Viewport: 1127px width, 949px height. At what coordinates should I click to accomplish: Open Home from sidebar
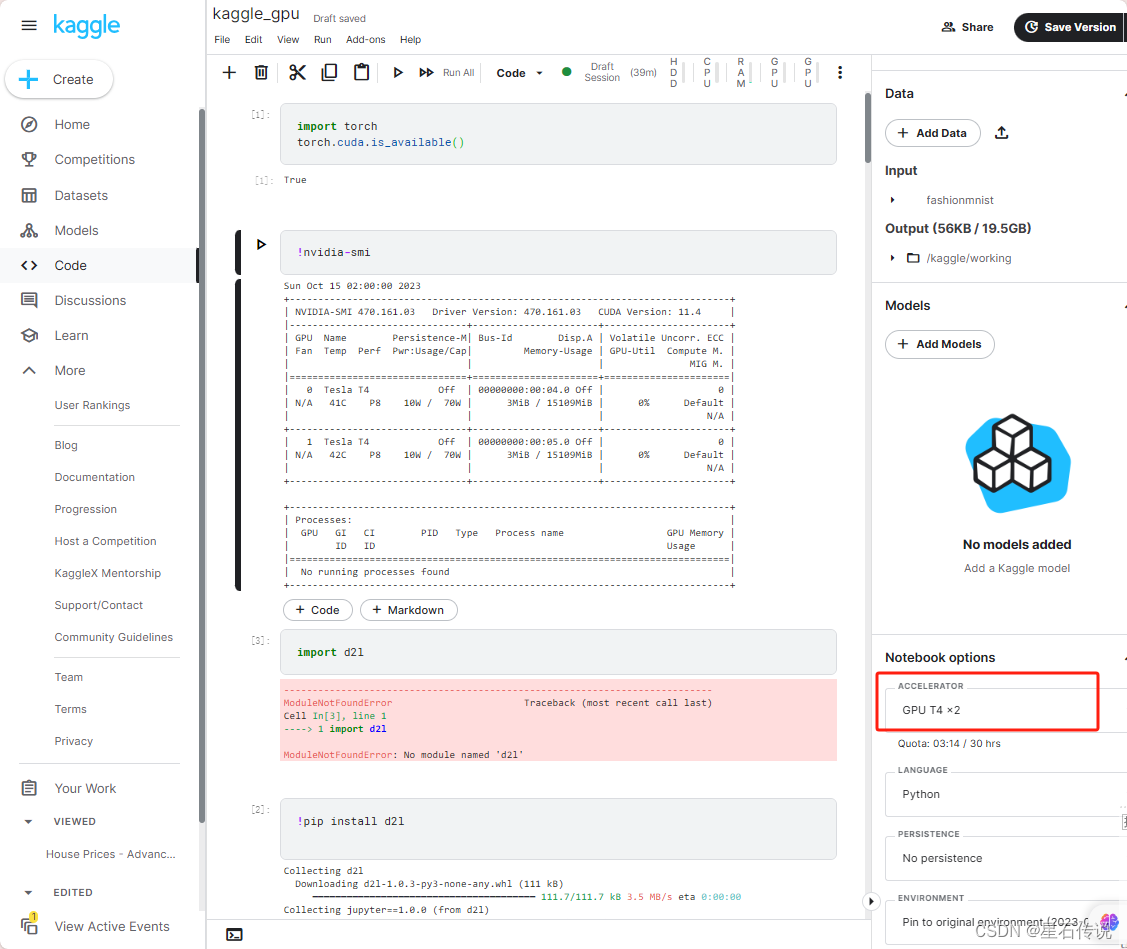pyautogui.click(x=72, y=124)
